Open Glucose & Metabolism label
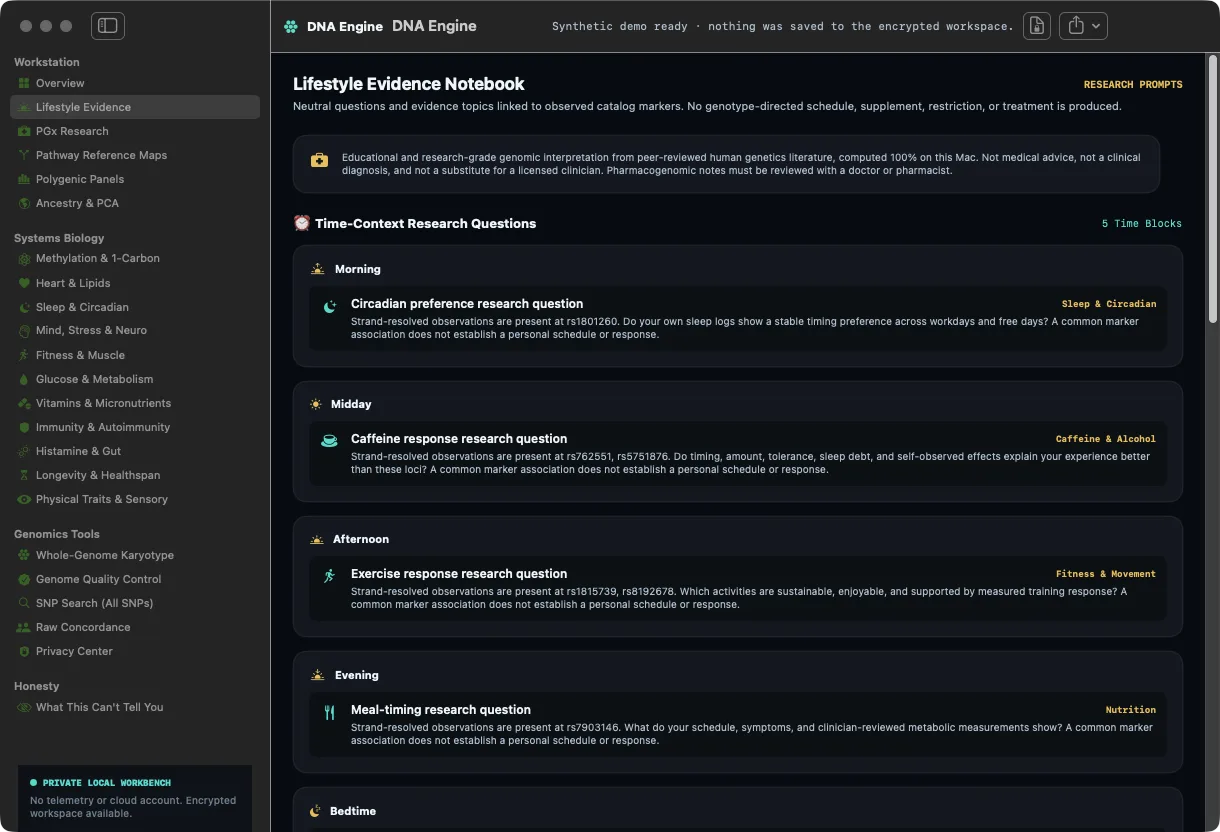Viewport: 1220px width, 832px height. [95, 379]
